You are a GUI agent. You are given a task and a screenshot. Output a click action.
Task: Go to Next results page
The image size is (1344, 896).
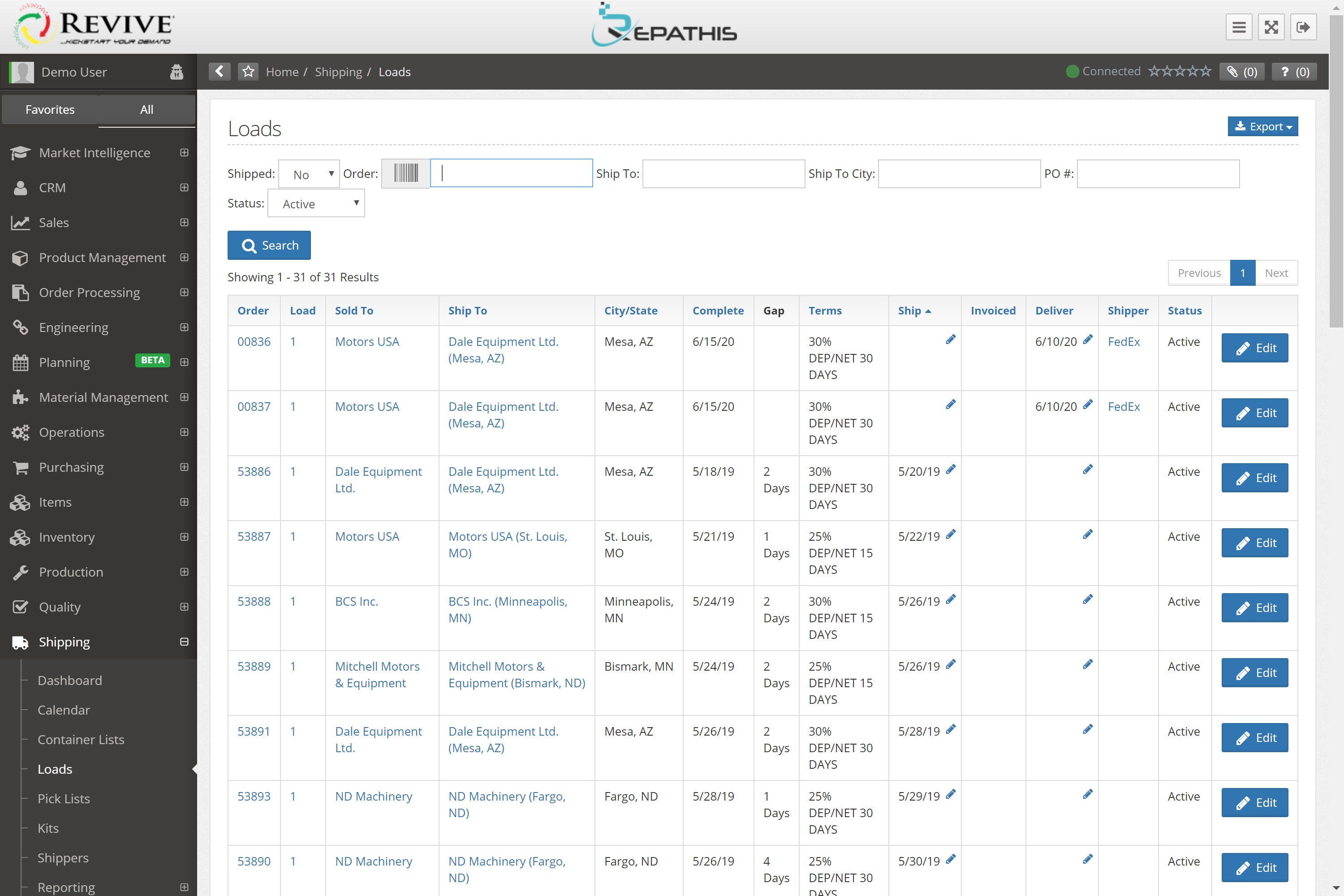1276,273
